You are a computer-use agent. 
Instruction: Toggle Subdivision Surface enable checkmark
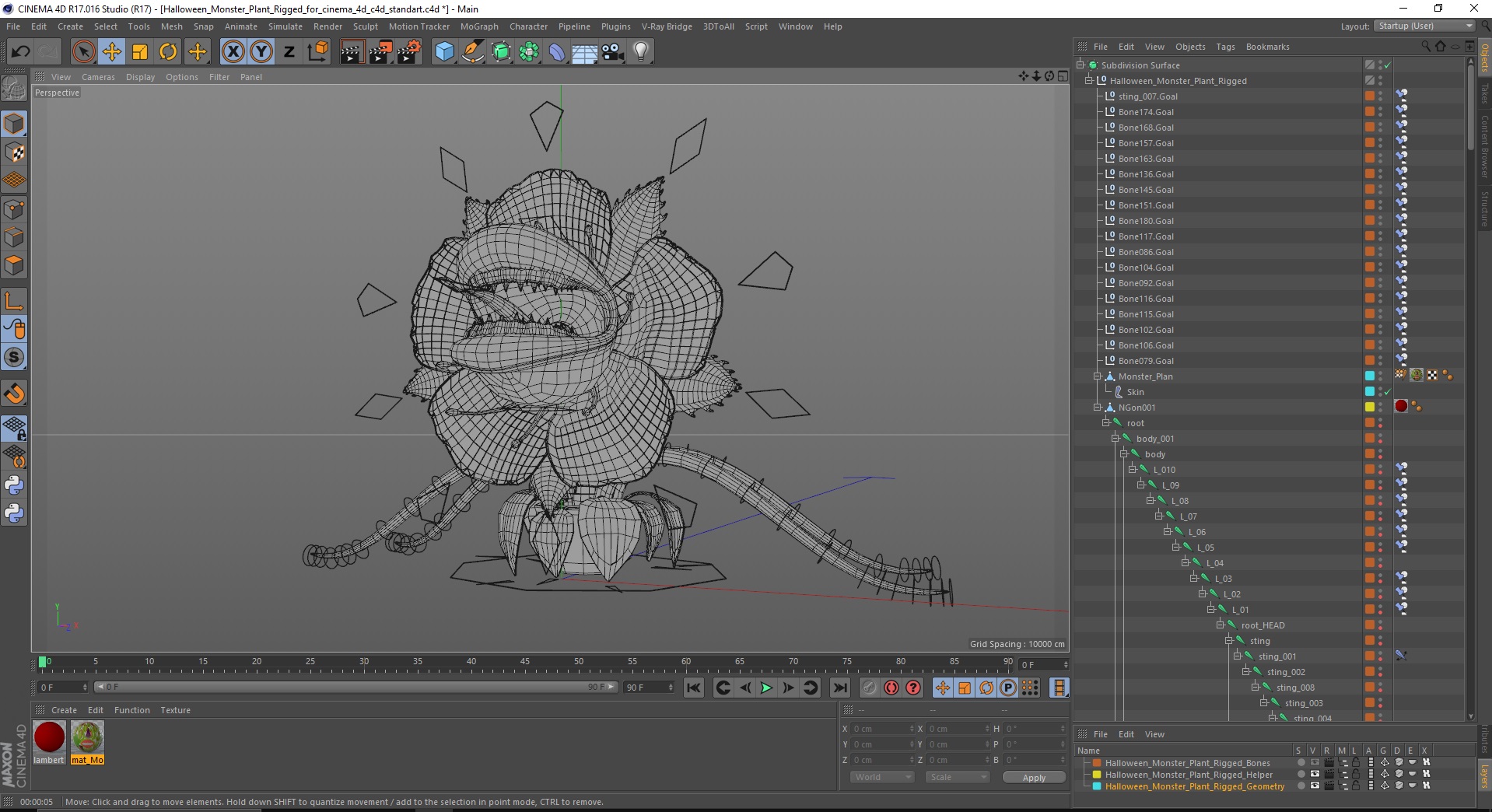pyautogui.click(x=1387, y=65)
